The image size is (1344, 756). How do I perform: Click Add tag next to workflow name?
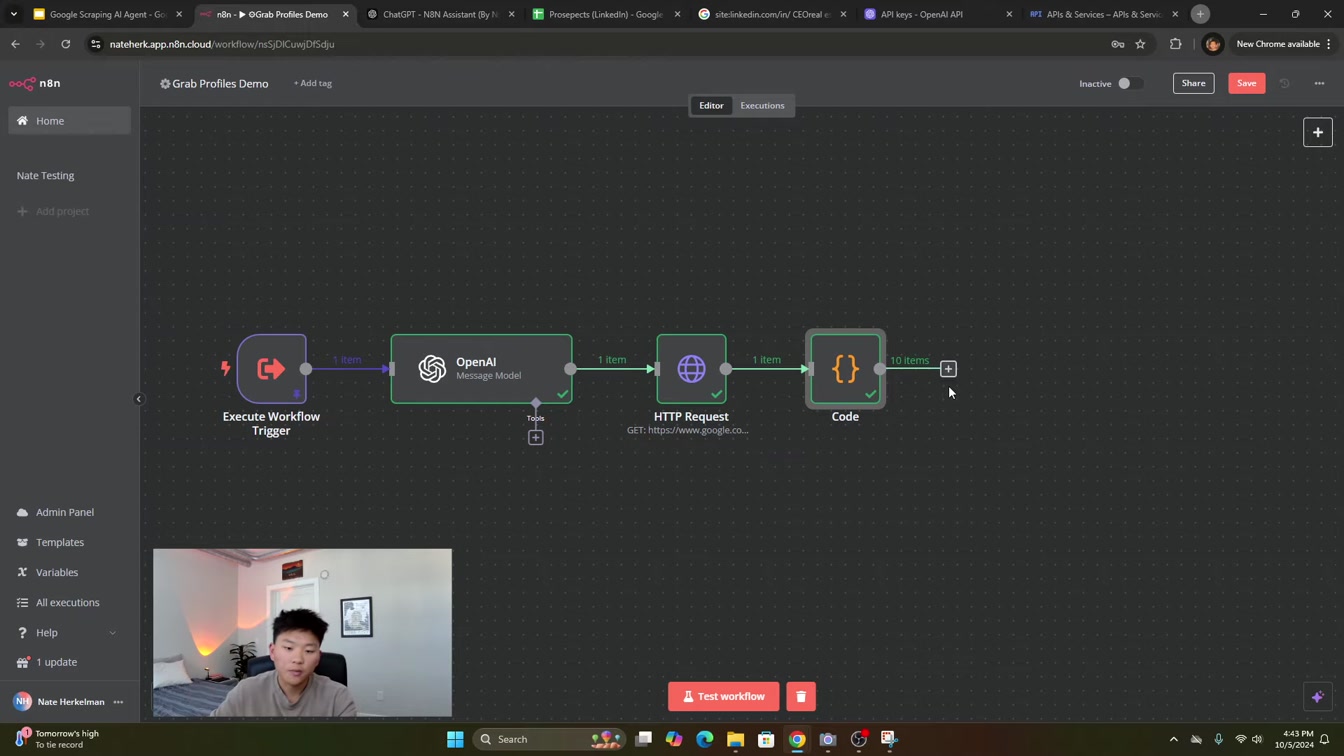tap(312, 84)
